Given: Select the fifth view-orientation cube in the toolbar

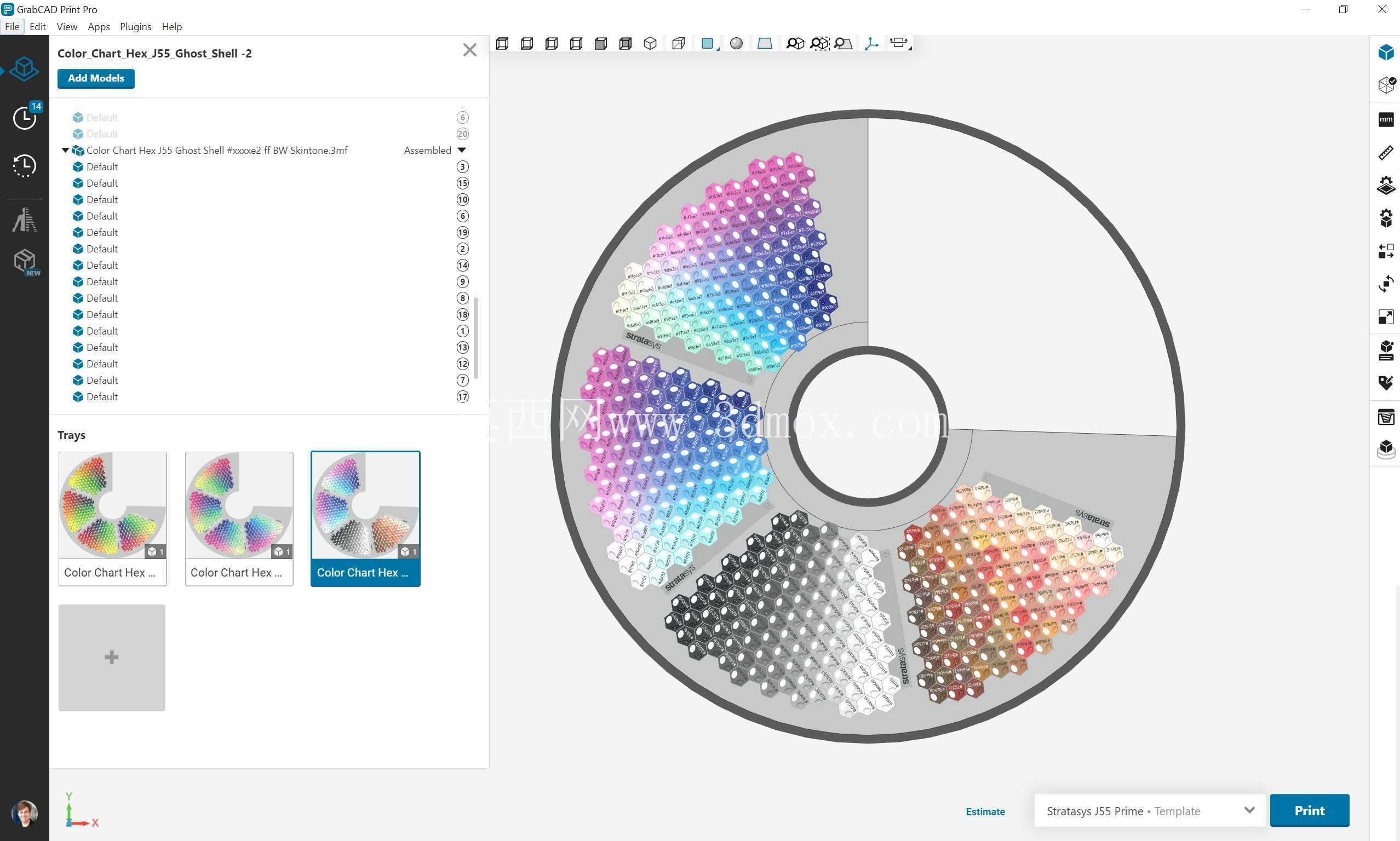Looking at the screenshot, I should [x=601, y=44].
